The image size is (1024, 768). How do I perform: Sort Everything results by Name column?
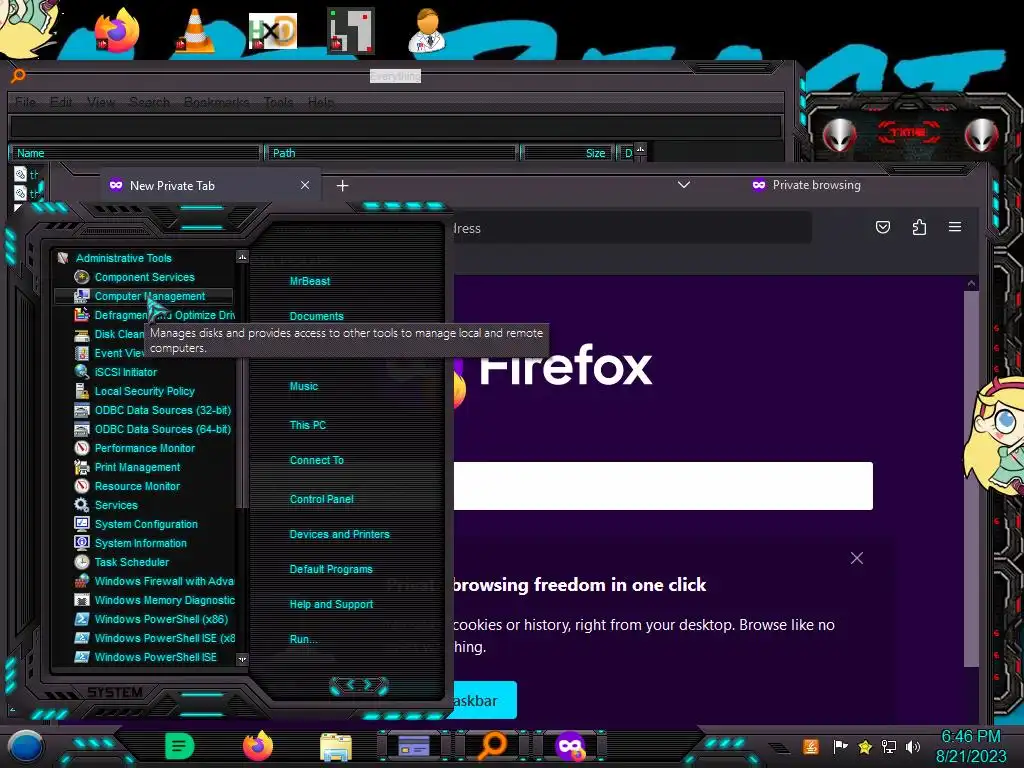[135, 153]
